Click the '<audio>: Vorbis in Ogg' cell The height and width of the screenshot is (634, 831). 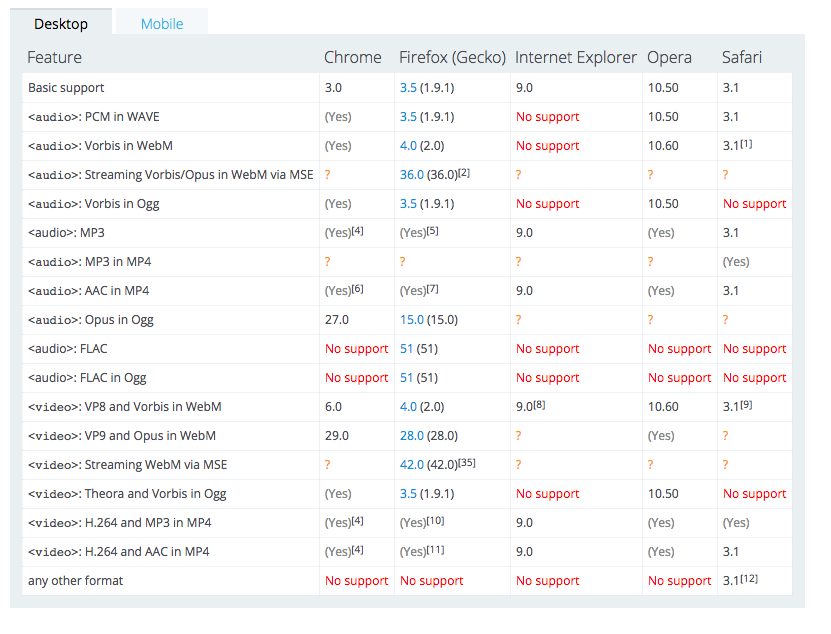[171, 204]
